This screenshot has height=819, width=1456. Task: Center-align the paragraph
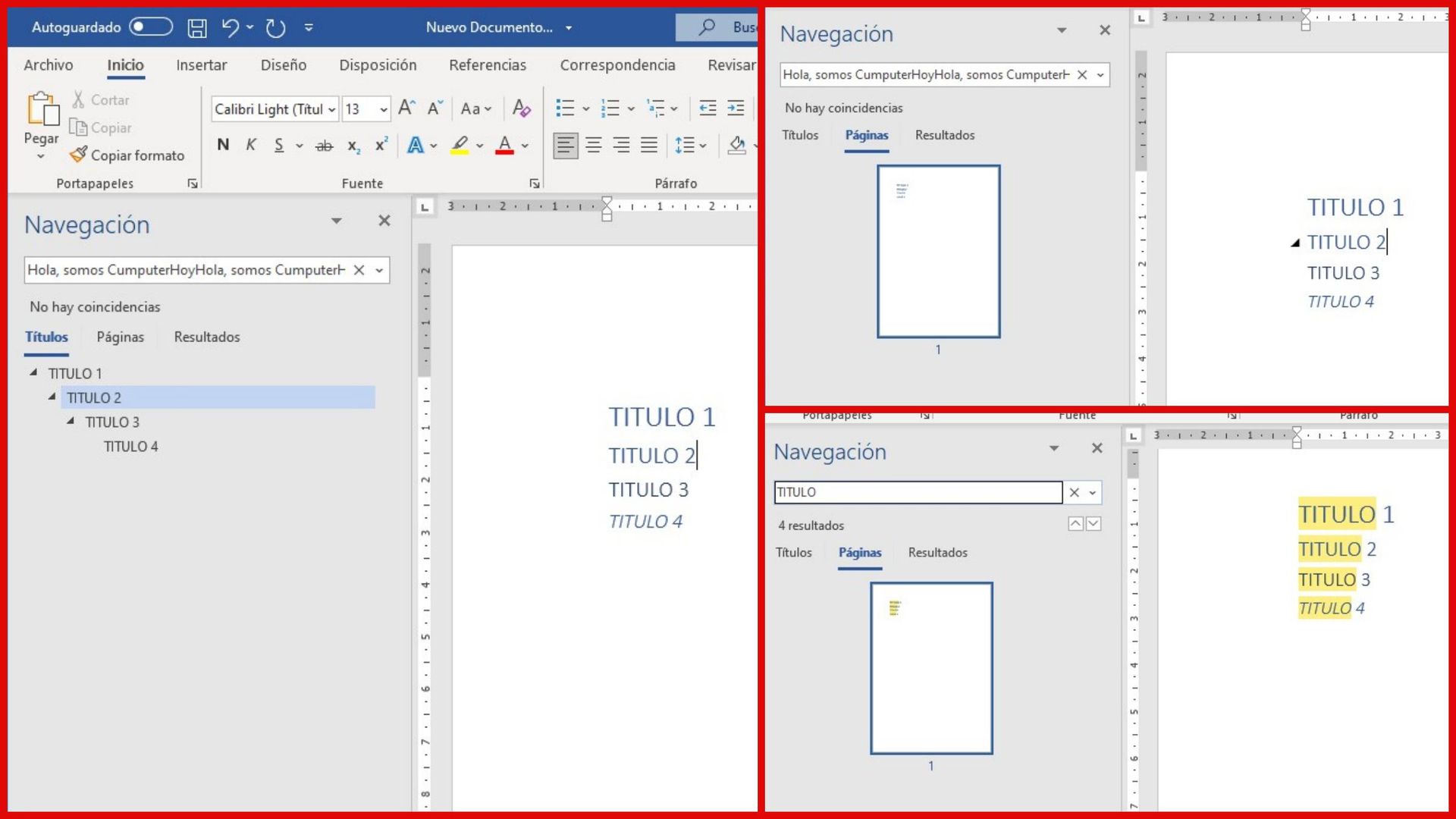(x=593, y=145)
